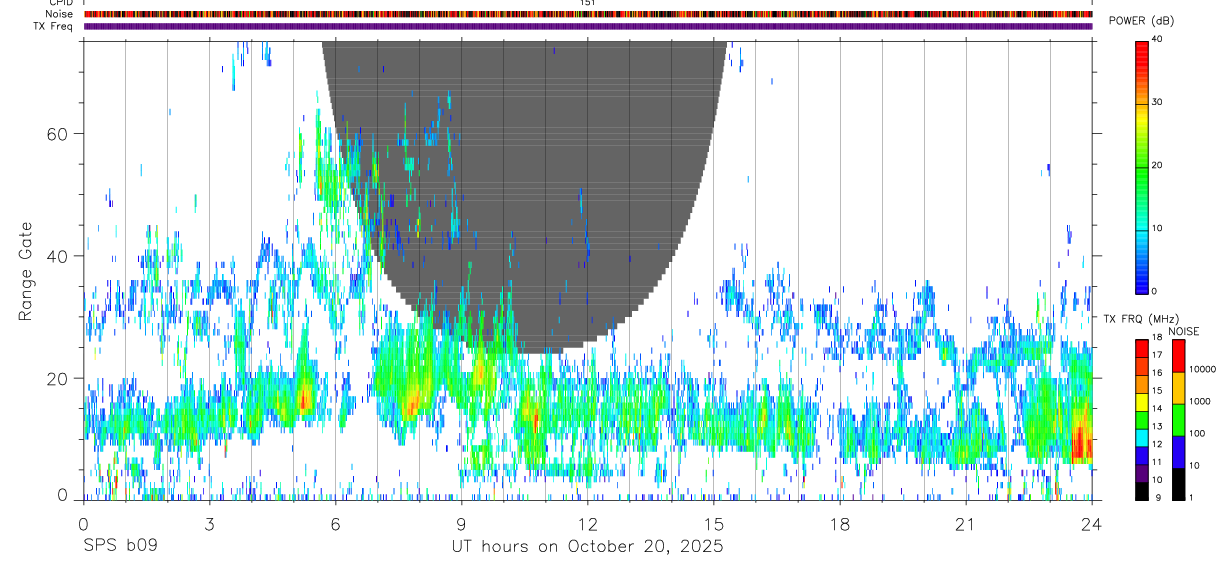Click the '10000' NOISE scale label
1228x567 pixels.
tap(1202, 369)
